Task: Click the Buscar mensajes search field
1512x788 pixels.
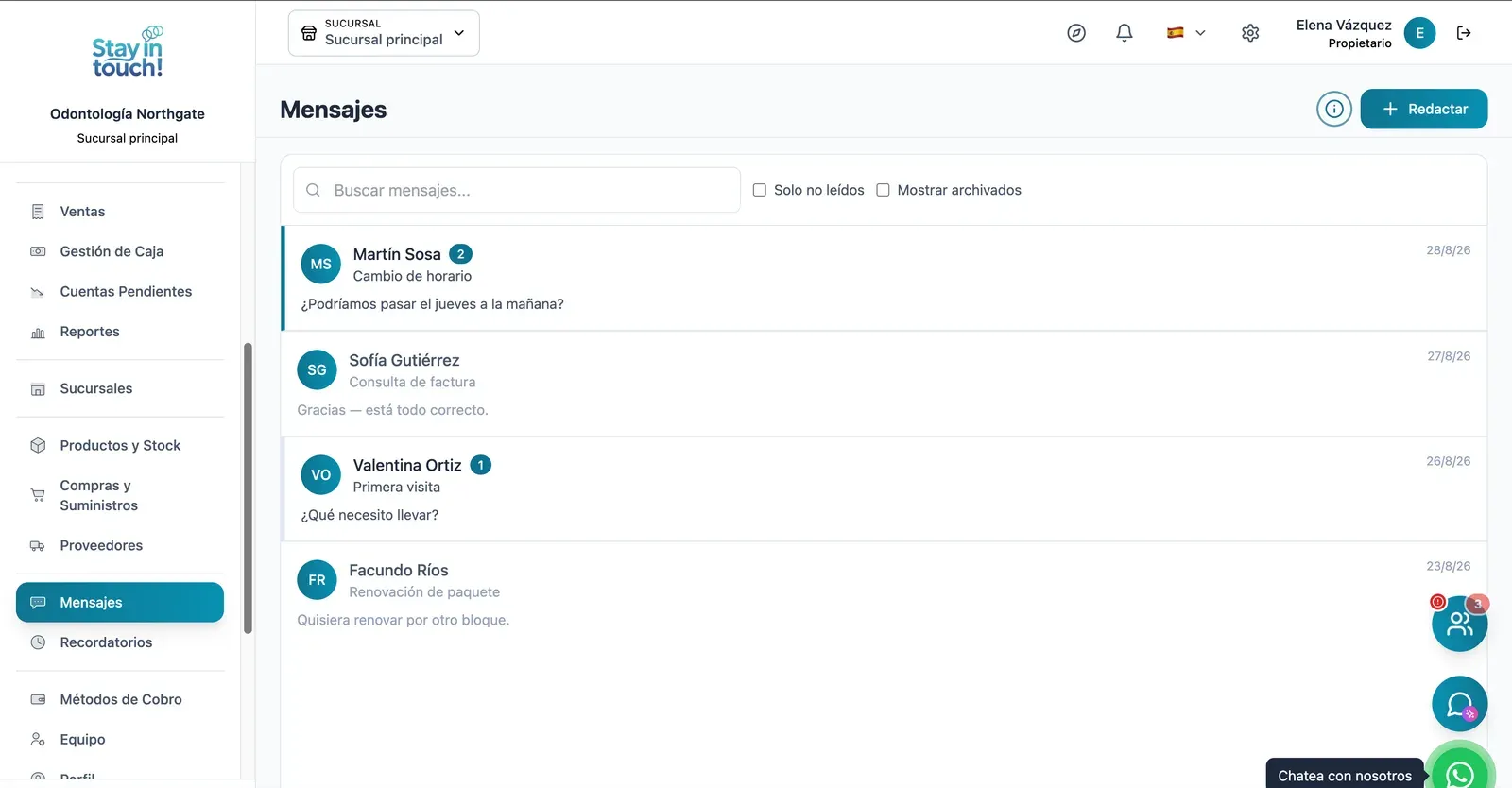Action: (517, 190)
